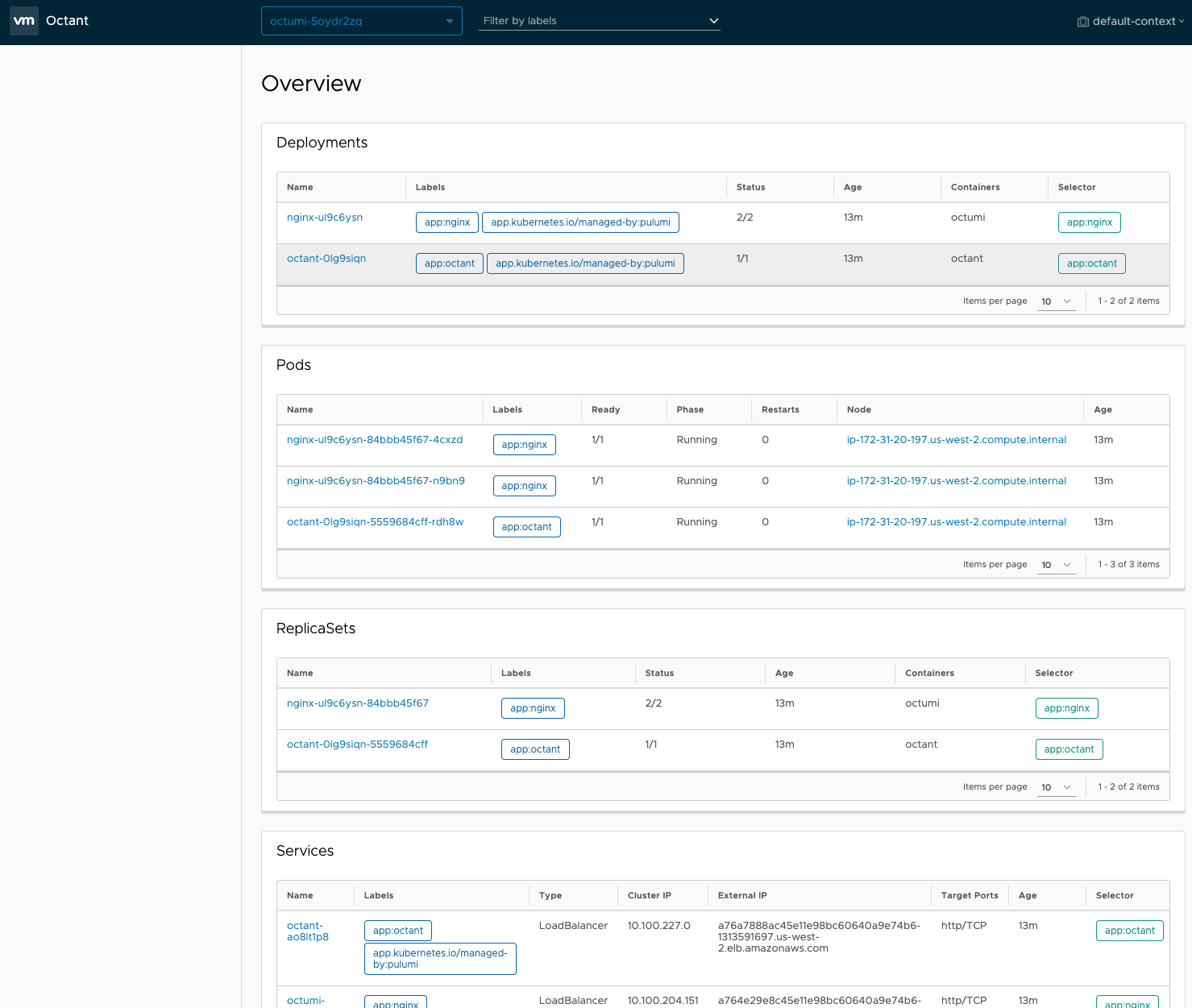Click the Octant title text in header
The height and width of the screenshot is (1008, 1192).
pos(67,21)
